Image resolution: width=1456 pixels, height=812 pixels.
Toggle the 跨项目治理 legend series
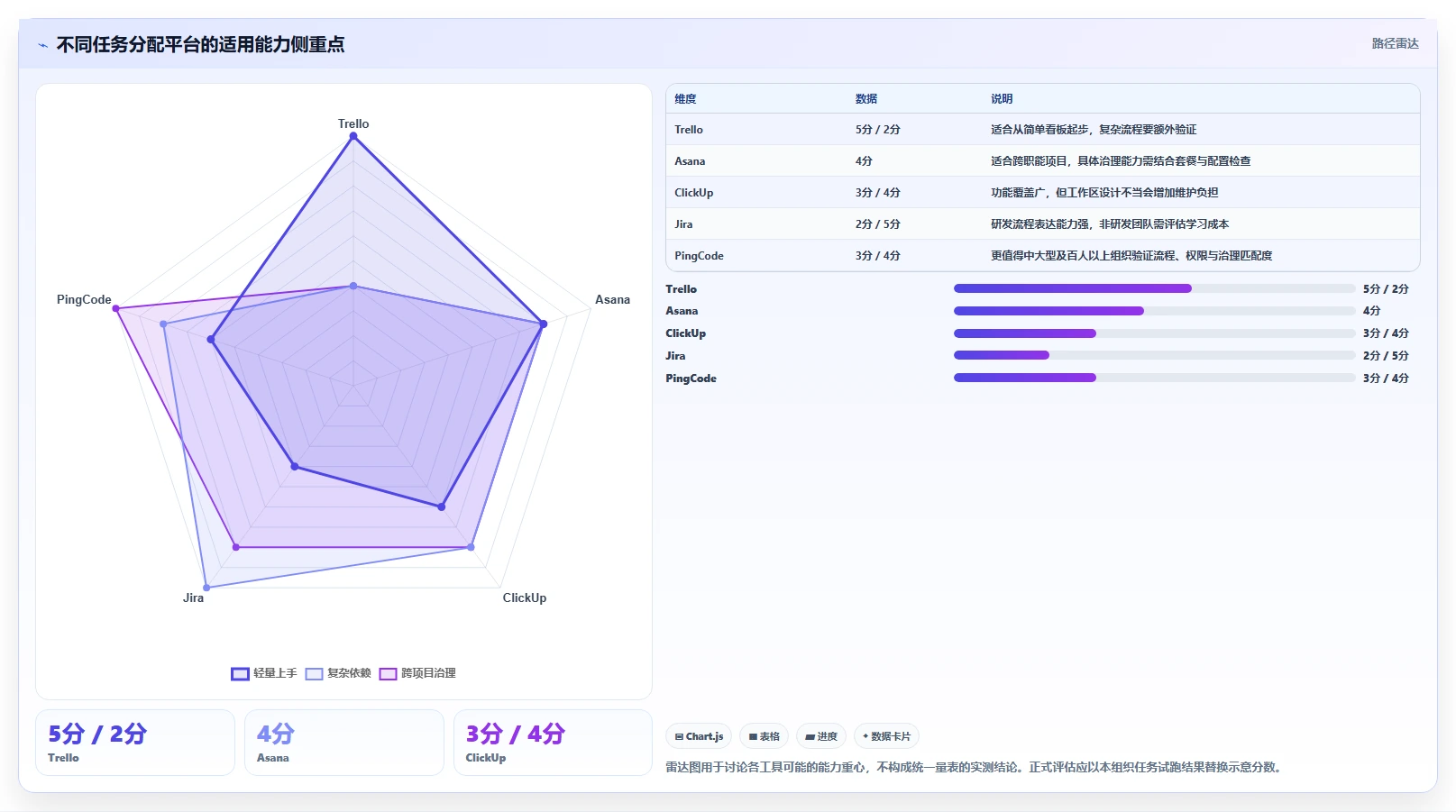(417, 673)
